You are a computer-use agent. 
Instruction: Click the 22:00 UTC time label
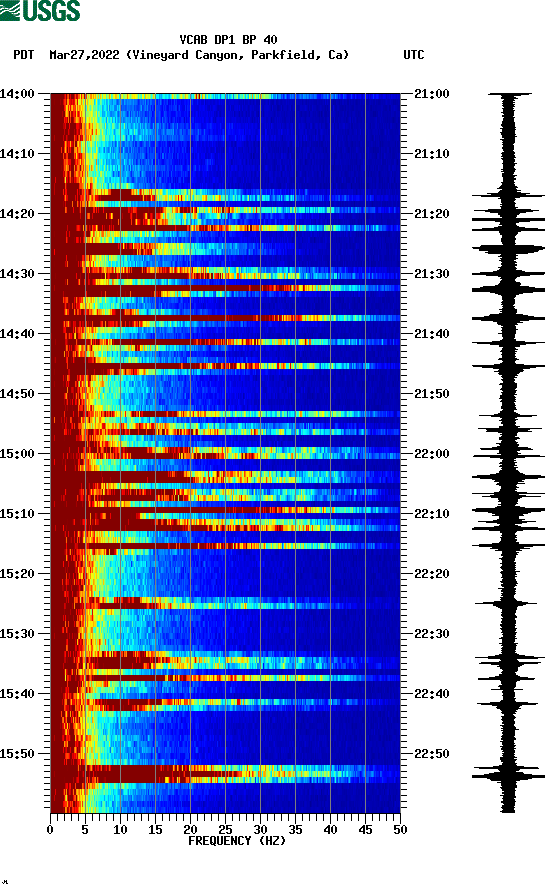[x=432, y=454]
